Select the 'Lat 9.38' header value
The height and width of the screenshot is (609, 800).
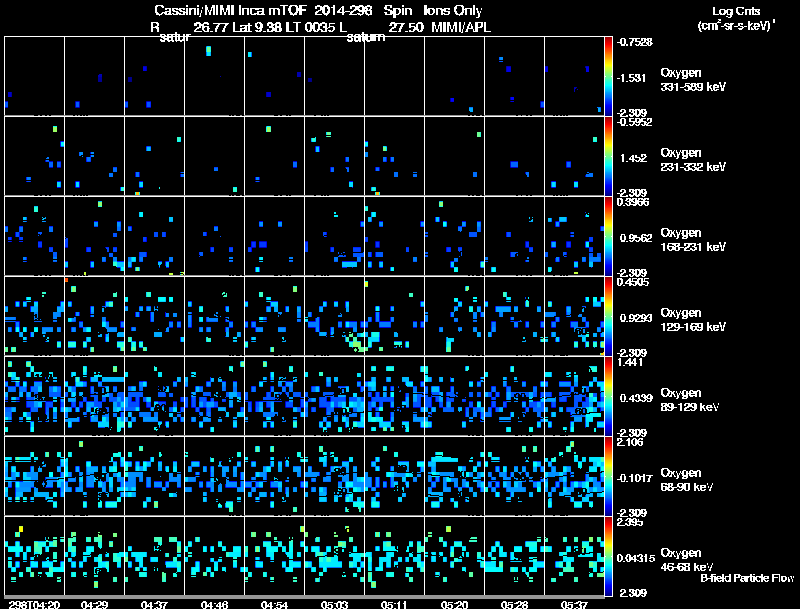point(257,27)
